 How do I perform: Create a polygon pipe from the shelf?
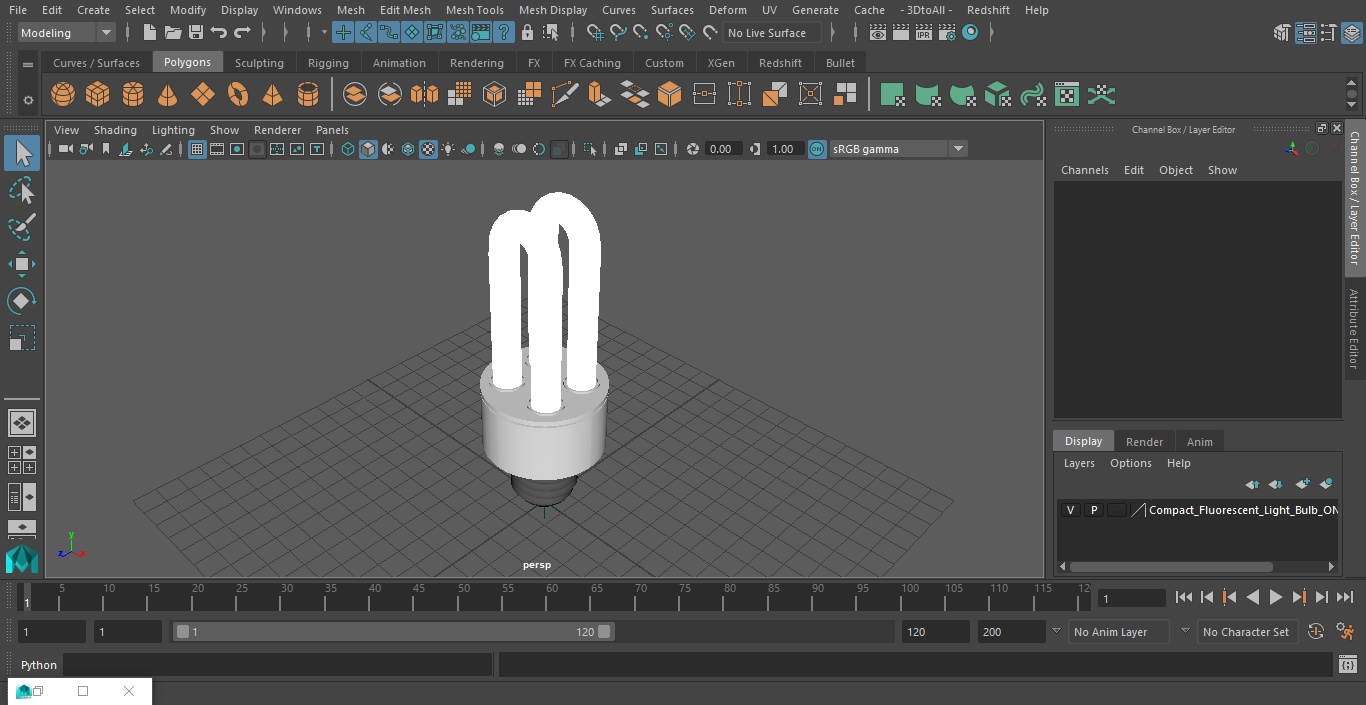[308, 95]
